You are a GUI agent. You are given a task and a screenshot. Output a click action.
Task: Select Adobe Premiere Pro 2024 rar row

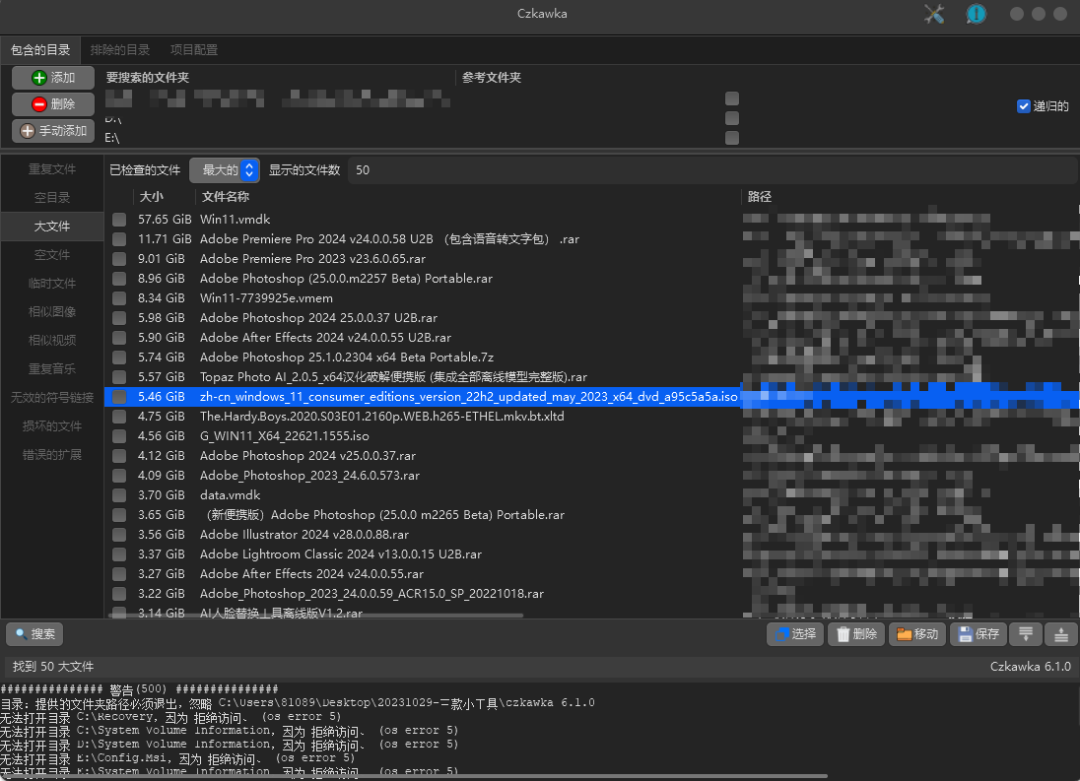click(x=592, y=239)
